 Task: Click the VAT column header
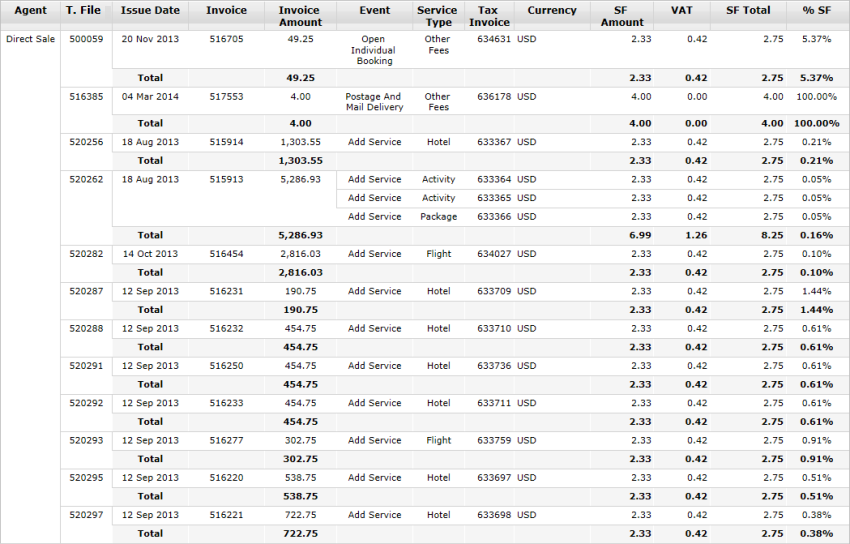point(681,10)
